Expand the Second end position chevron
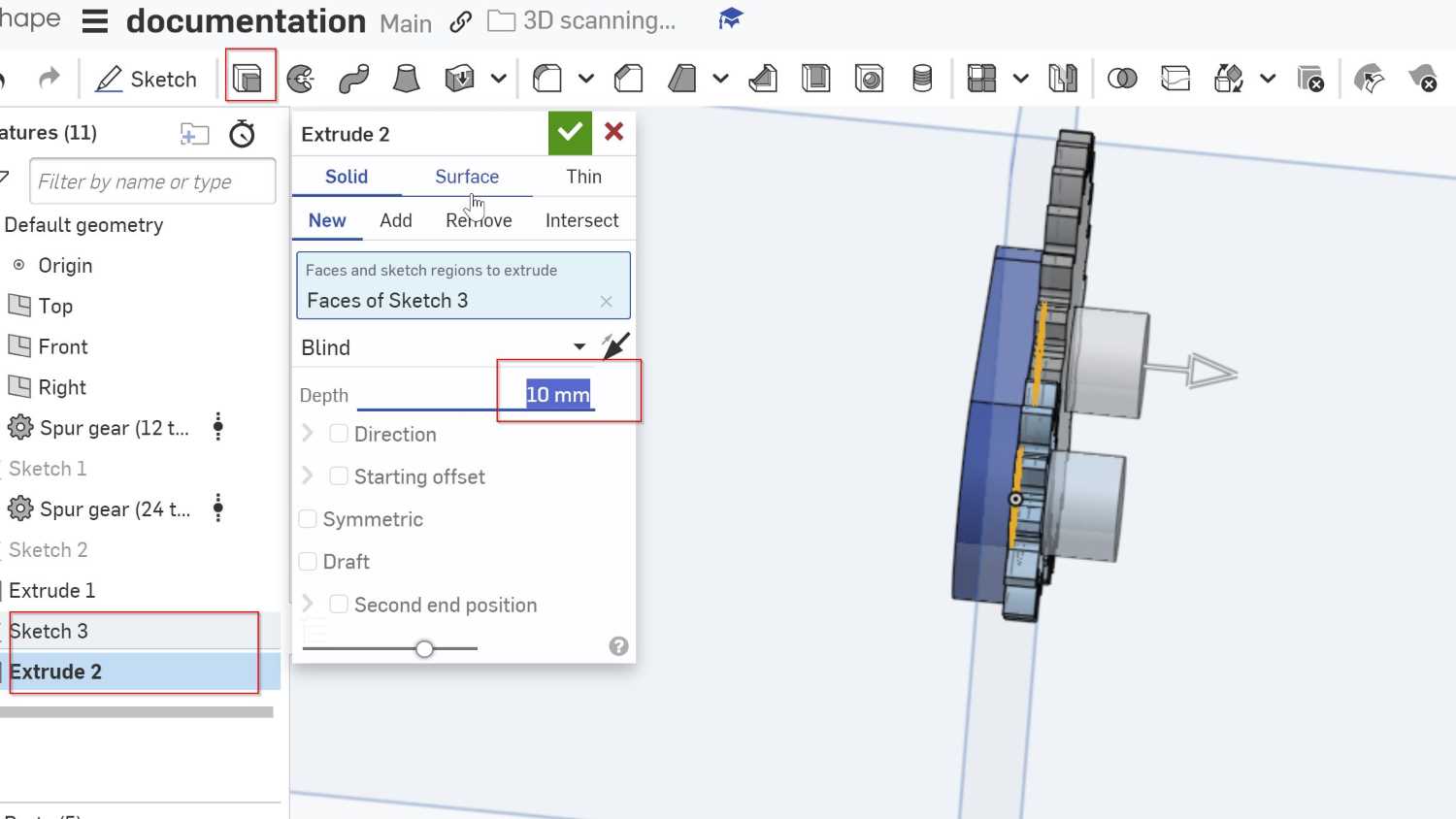Image resolution: width=1456 pixels, height=819 pixels. click(x=308, y=603)
